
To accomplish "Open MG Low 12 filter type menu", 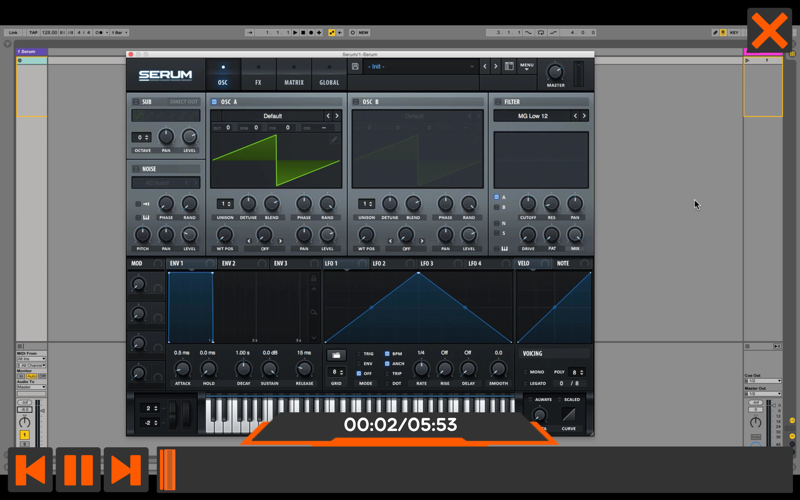I will tap(532, 116).
